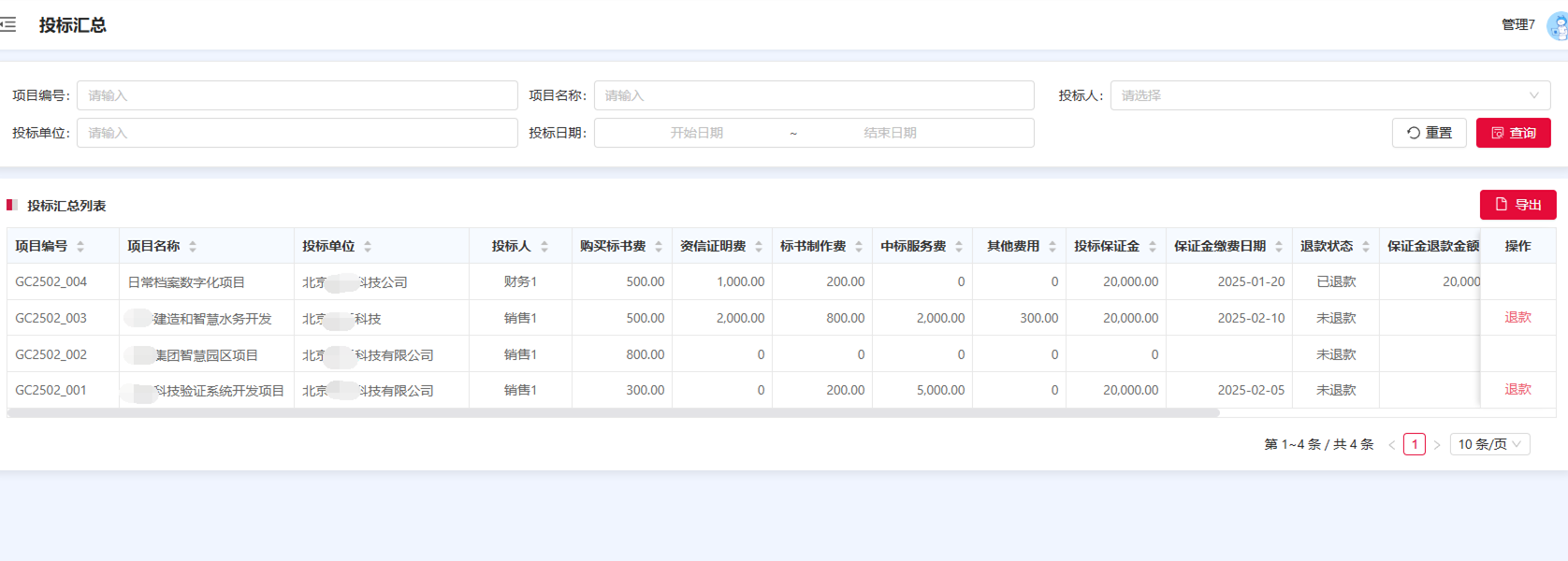Sort by 投标保证金 column

click(x=1153, y=247)
